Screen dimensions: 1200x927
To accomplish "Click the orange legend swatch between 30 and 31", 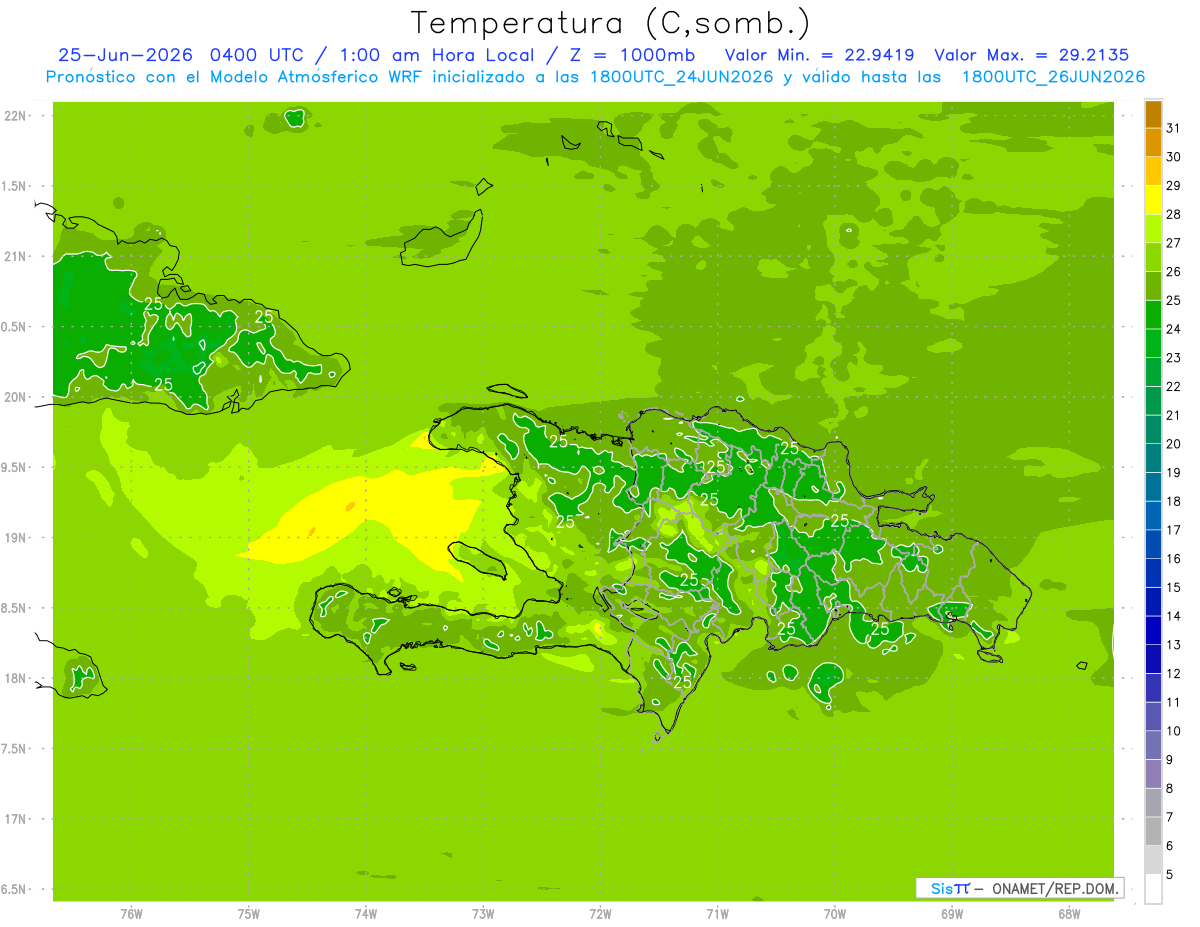I will 1154,143.
